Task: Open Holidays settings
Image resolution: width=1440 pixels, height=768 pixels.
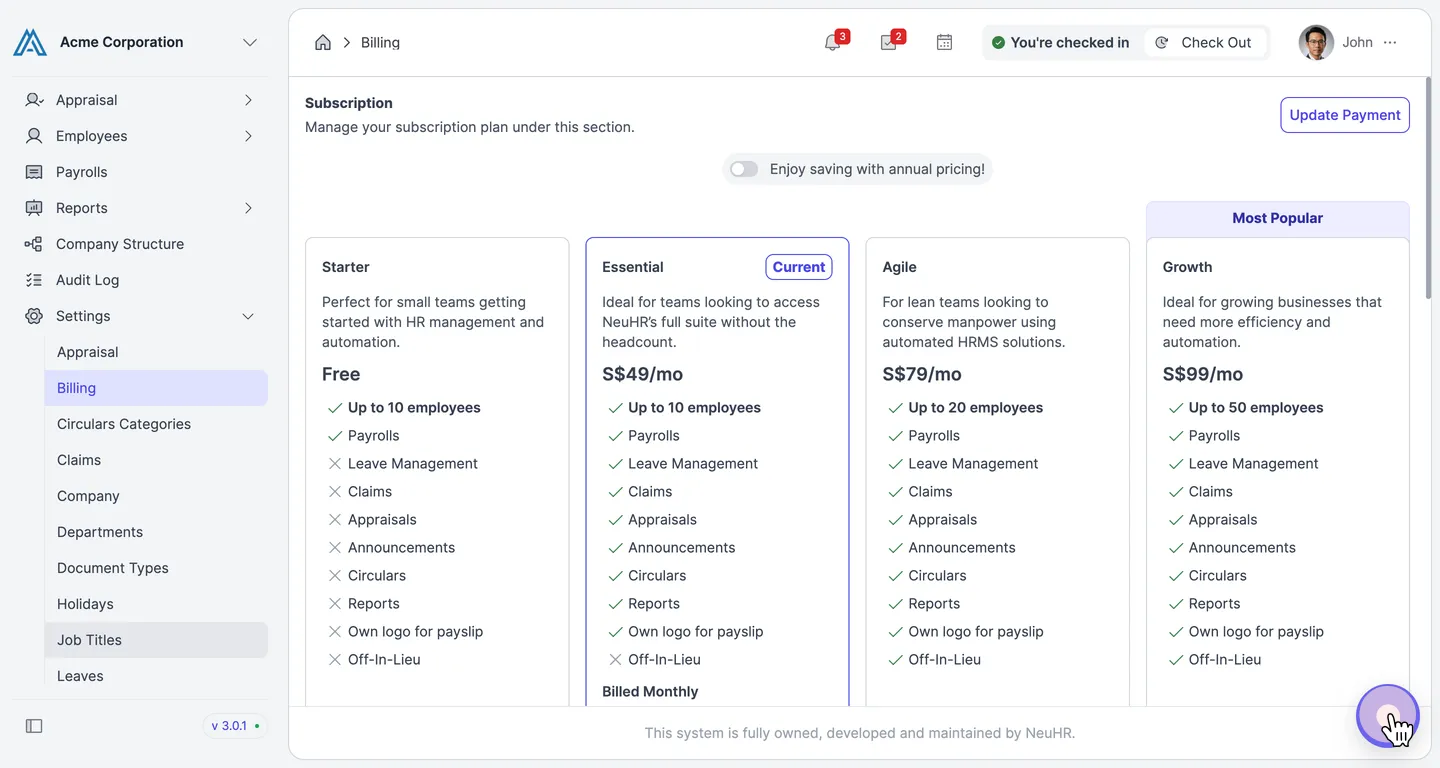Action: click(156, 604)
